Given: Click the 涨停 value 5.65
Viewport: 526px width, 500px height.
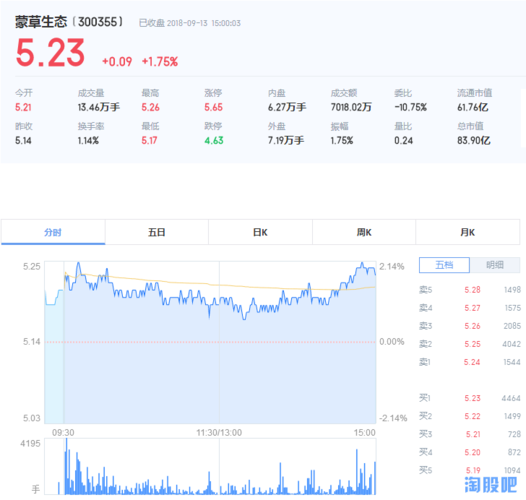Looking at the screenshot, I should pos(214,107).
